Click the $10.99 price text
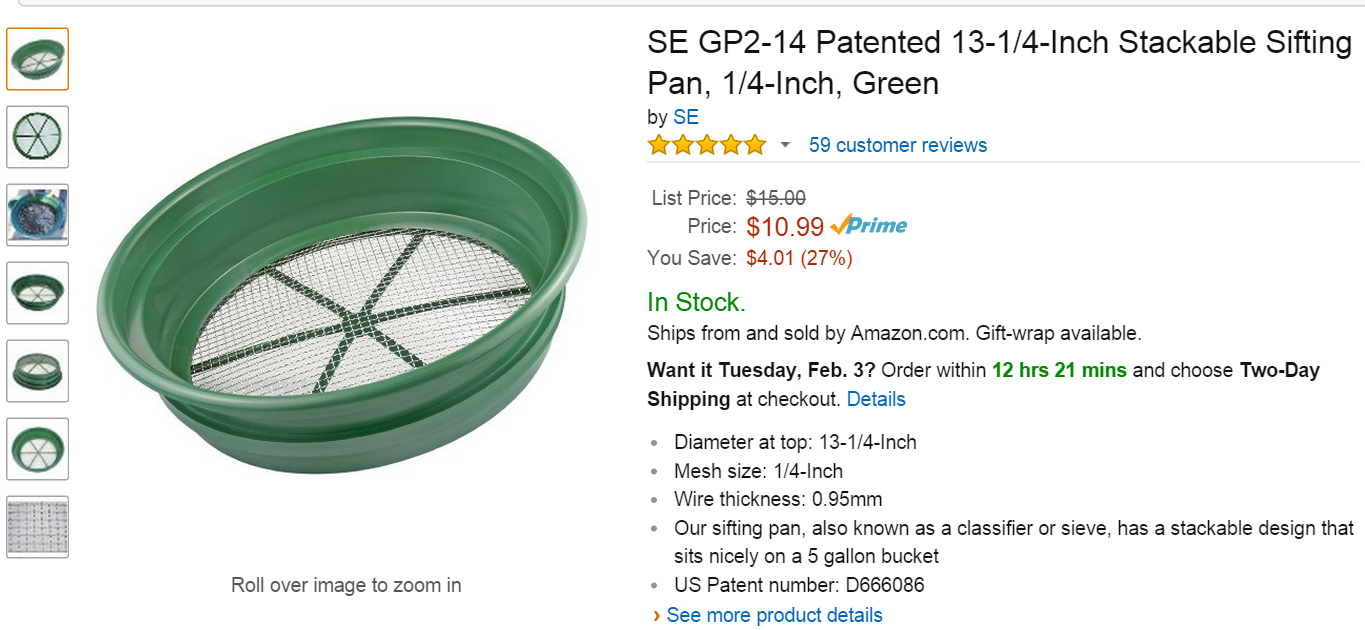 [x=785, y=227]
